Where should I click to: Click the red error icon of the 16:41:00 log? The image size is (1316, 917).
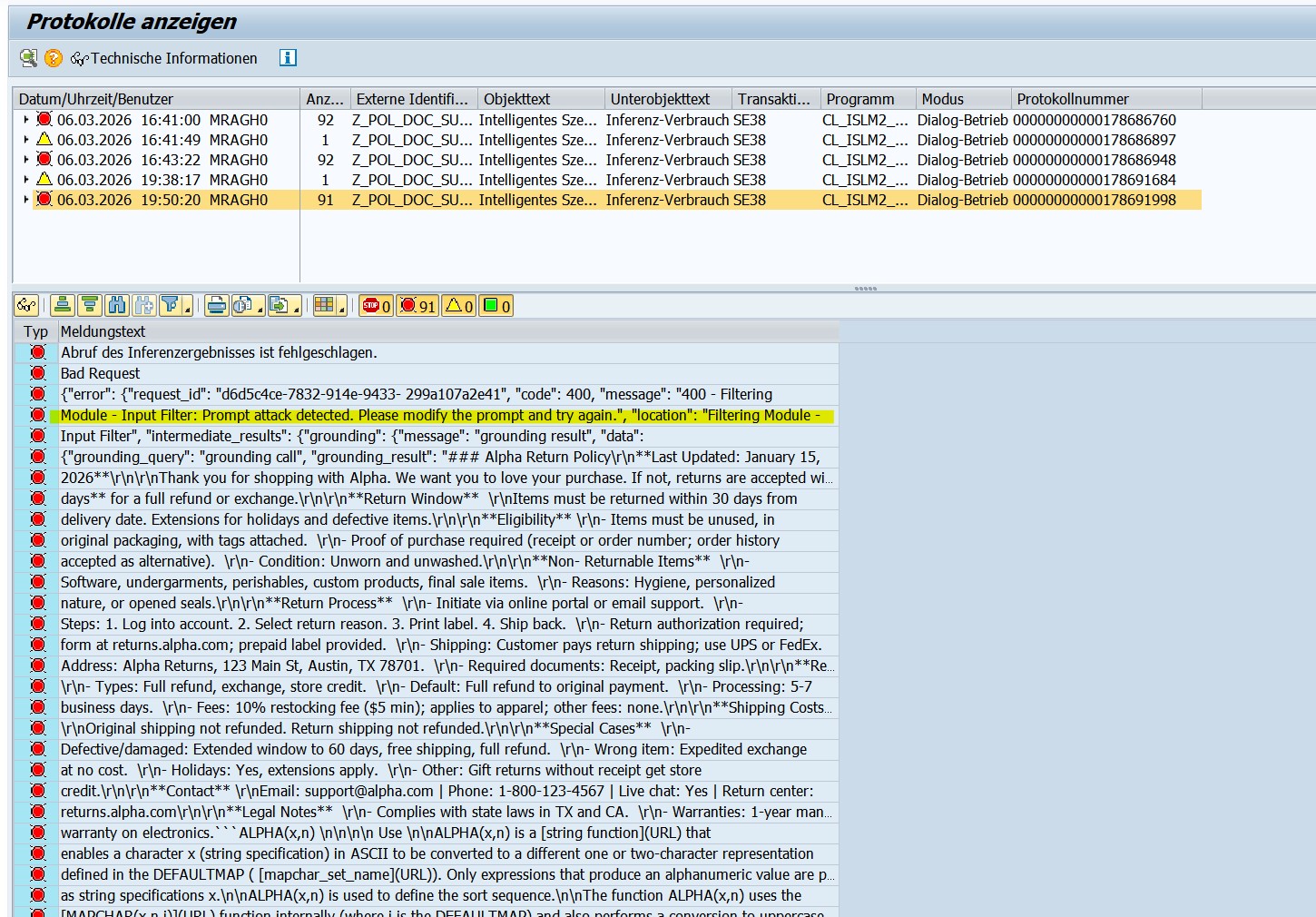point(44,120)
